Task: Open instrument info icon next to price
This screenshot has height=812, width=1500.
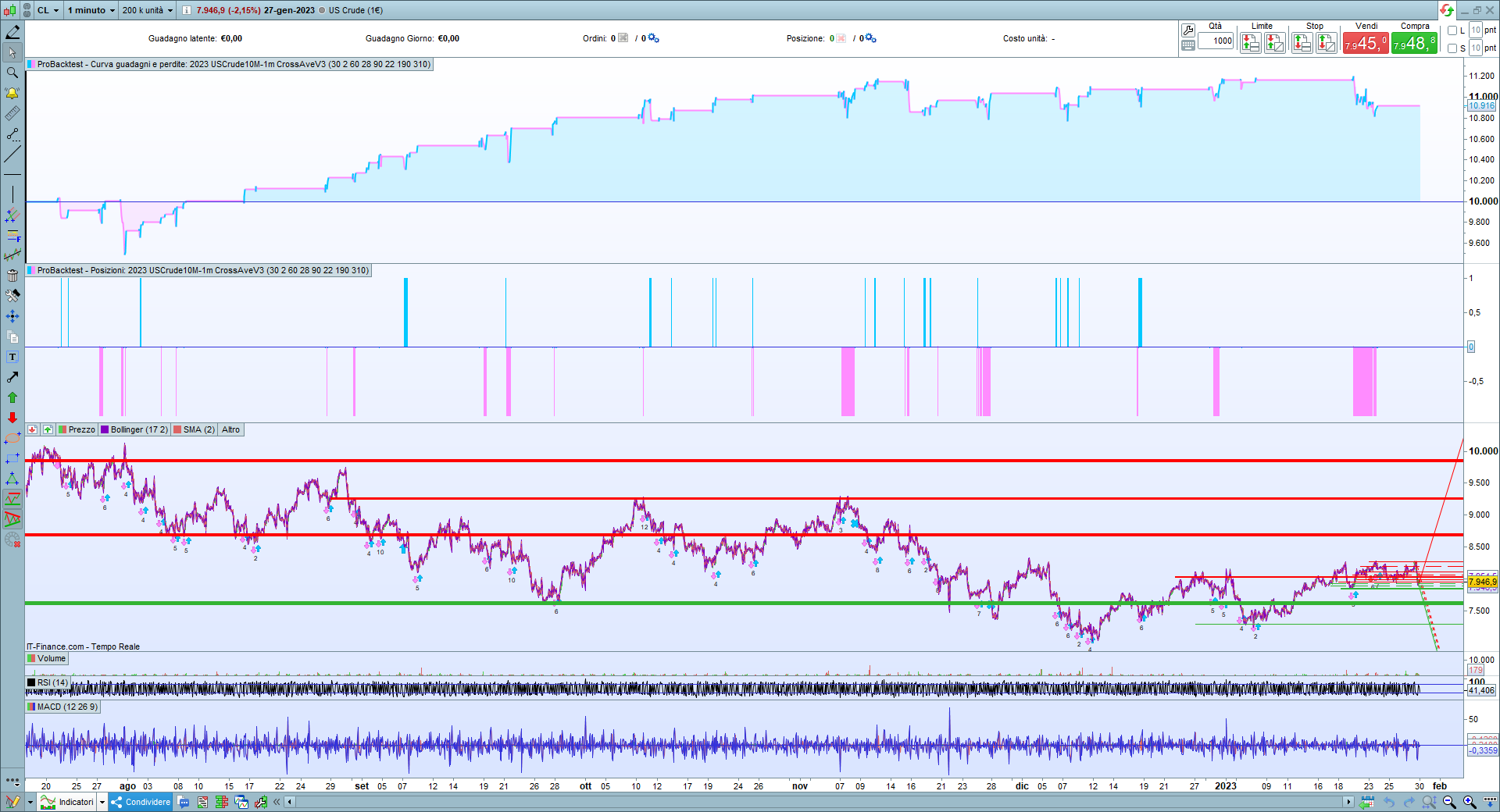Action: (187, 10)
